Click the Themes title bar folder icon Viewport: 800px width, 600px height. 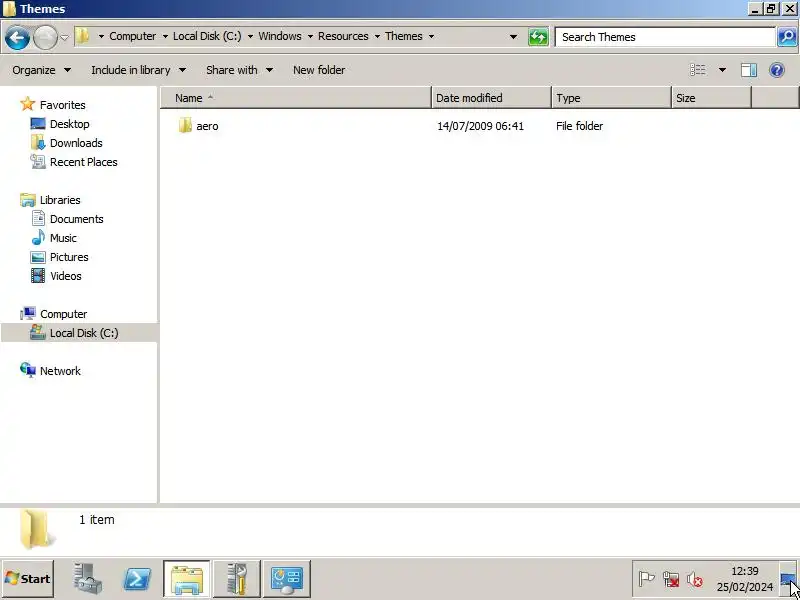(x=9, y=9)
